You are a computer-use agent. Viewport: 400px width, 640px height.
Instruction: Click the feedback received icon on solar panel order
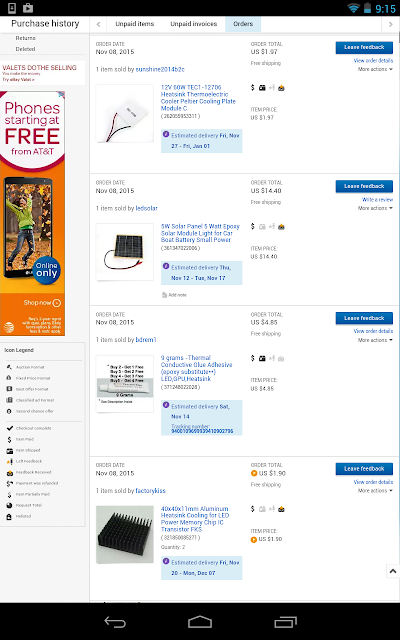281,227
